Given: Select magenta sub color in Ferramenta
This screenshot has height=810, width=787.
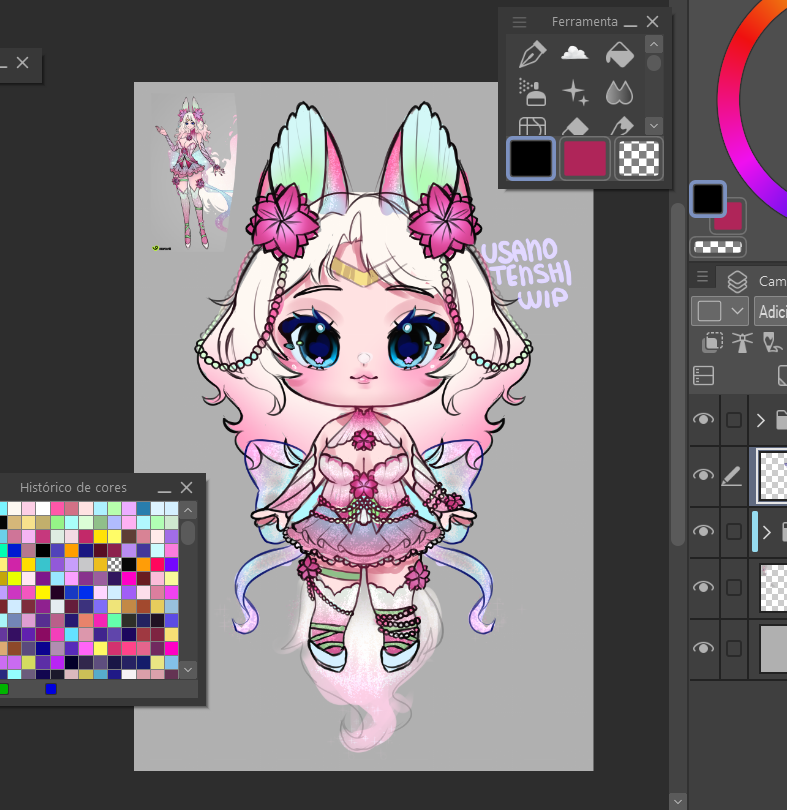Looking at the screenshot, I should pyautogui.click(x=584, y=158).
